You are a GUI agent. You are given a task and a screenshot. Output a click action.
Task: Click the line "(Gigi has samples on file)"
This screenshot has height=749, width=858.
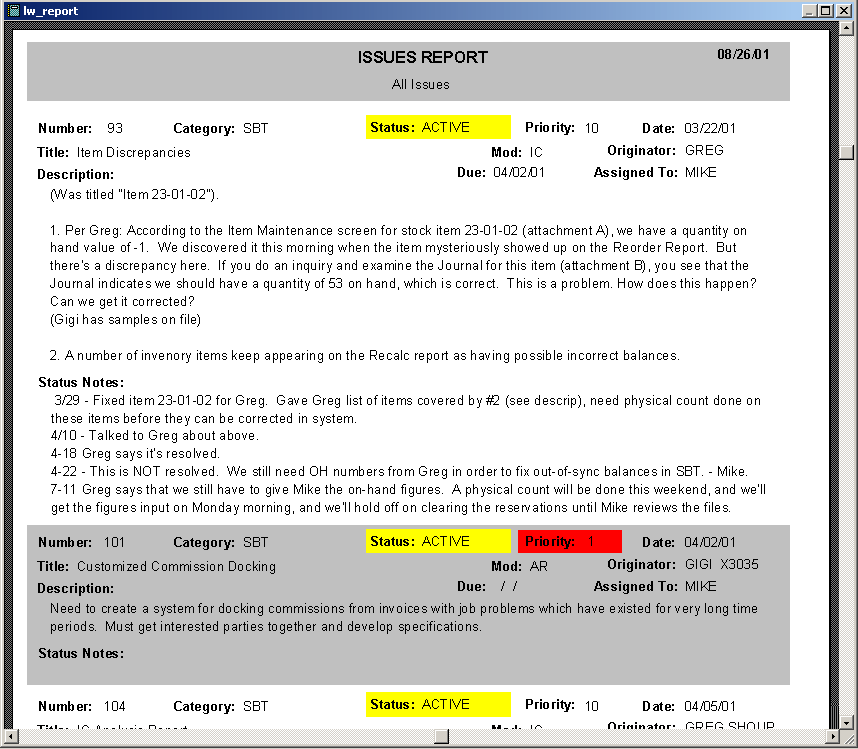(x=125, y=320)
